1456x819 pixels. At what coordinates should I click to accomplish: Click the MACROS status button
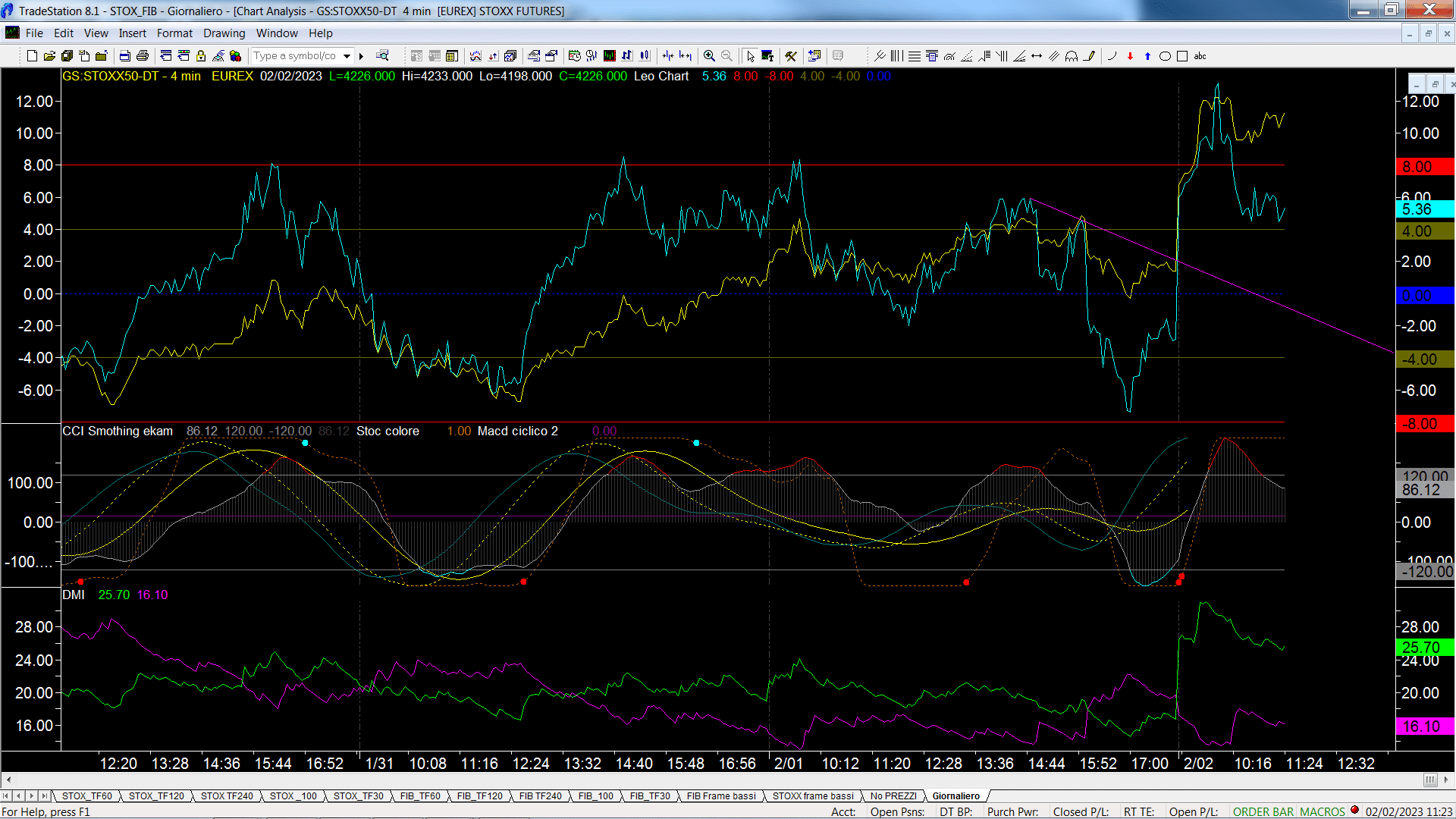(1322, 811)
